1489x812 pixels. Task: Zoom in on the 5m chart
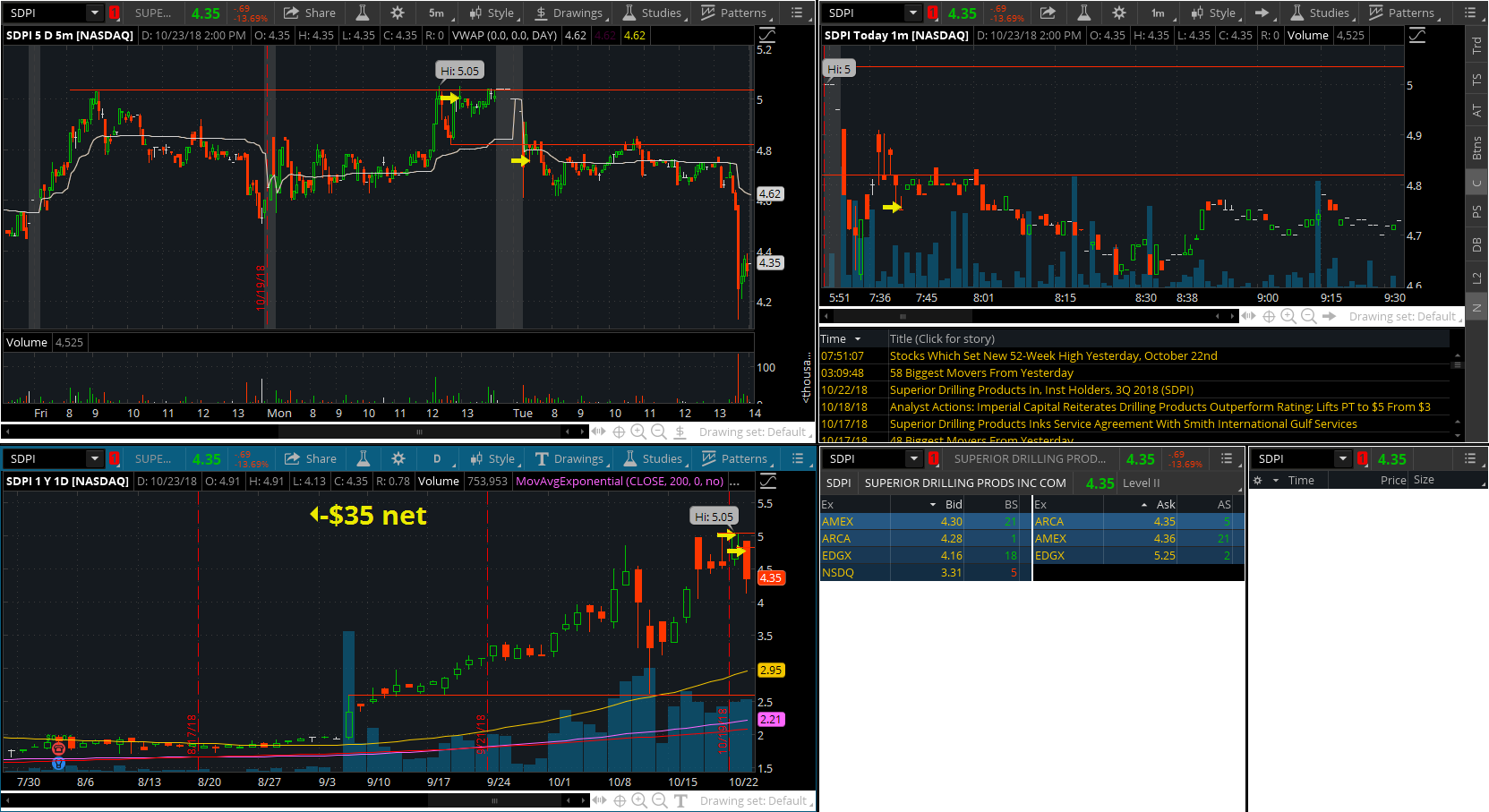638,432
